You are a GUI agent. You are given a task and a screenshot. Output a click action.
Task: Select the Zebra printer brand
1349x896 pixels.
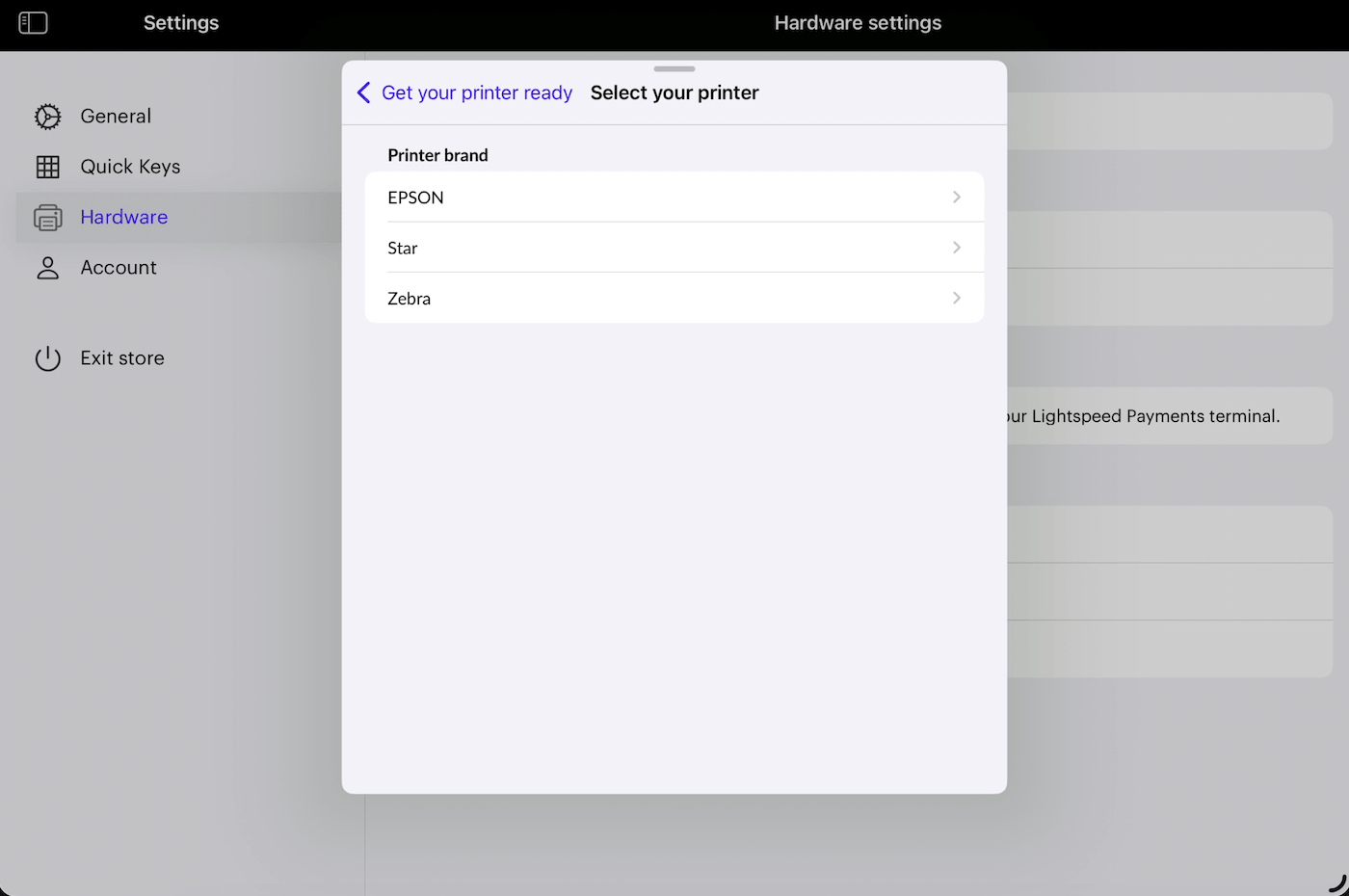[674, 298]
